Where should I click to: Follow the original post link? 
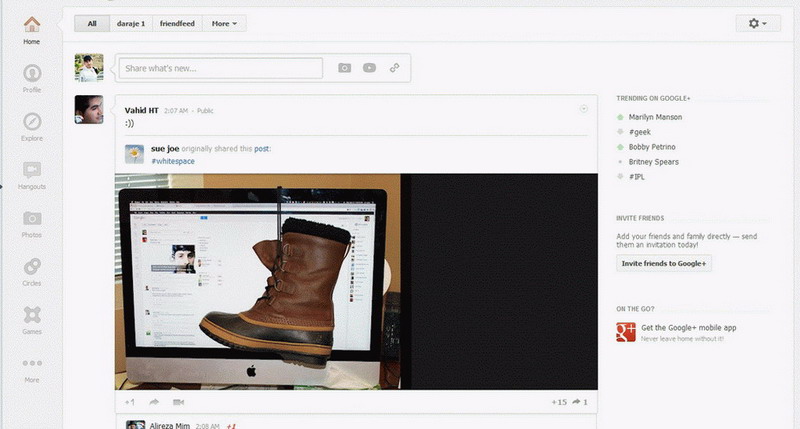(262, 149)
